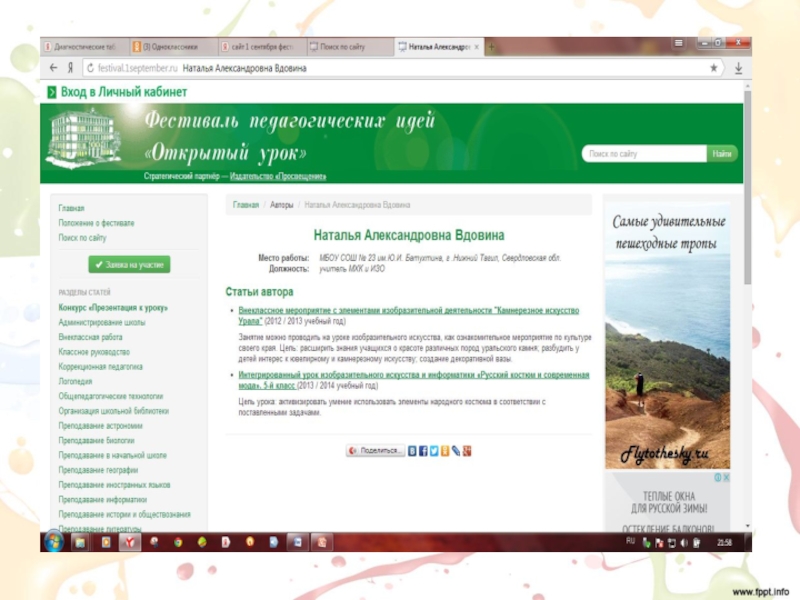The width and height of the screenshot is (800, 600).
Task: Click inside the site search field
Action: pyautogui.click(x=644, y=154)
